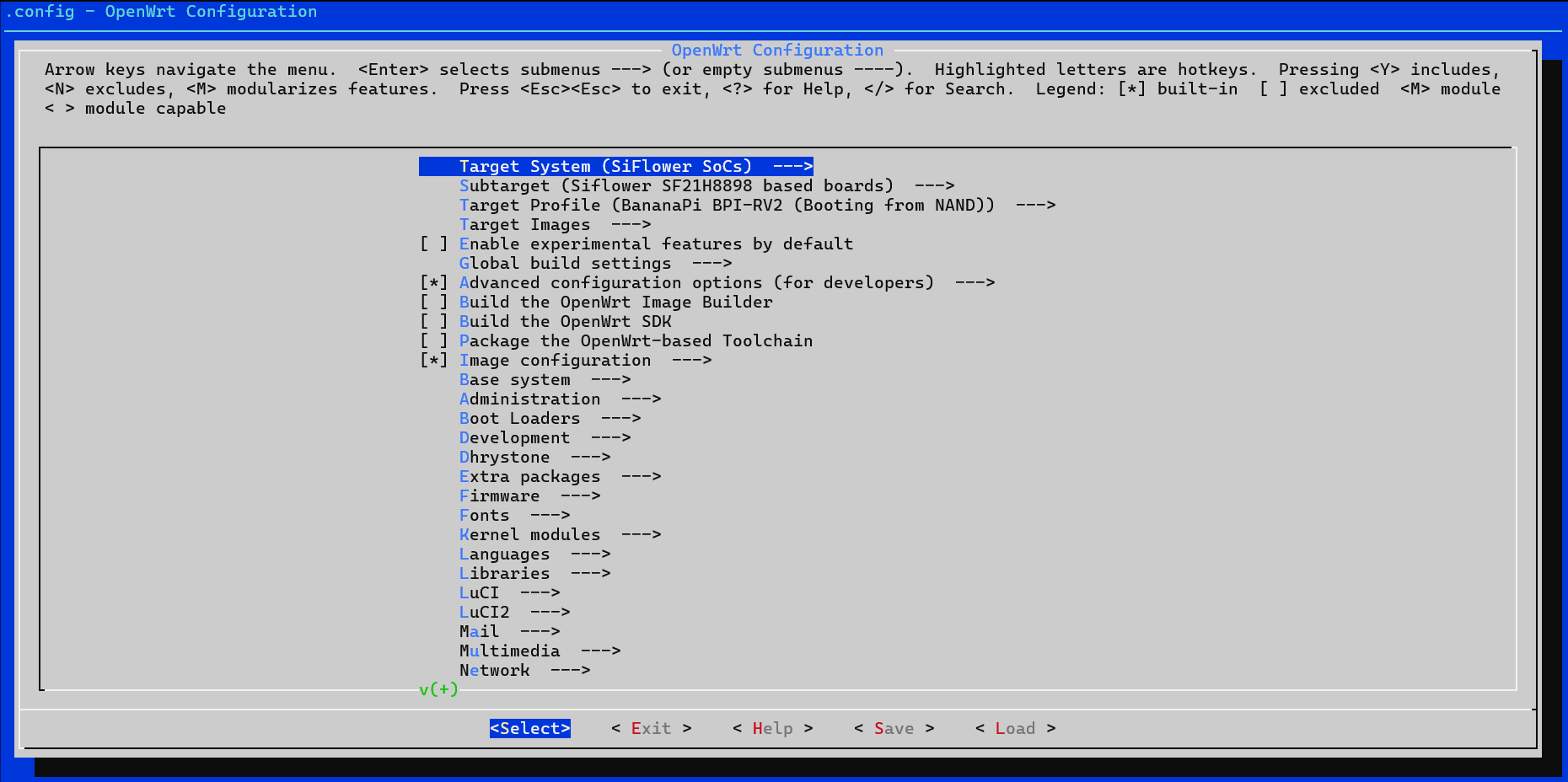Open Base system submenu
The width and height of the screenshot is (1568, 782).
[x=545, y=380]
